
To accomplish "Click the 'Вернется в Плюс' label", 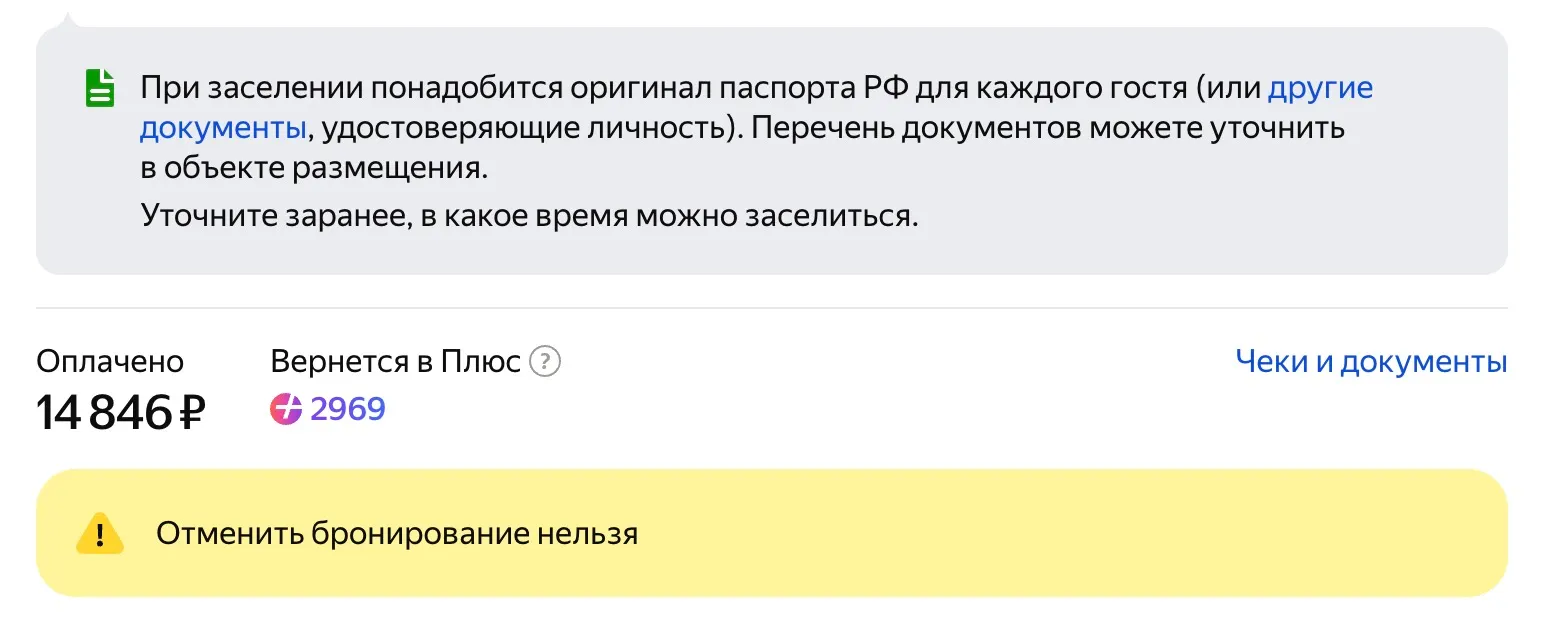I will coord(395,361).
